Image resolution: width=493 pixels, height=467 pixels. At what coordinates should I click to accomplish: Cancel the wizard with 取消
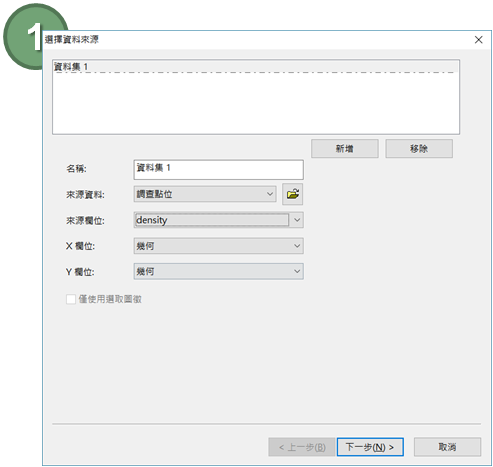447,447
